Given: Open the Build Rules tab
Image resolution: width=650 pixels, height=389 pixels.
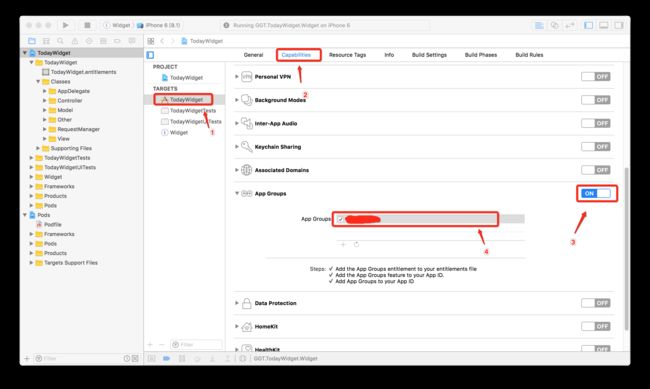Looking at the screenshot, I should click(x=529, y=55).
